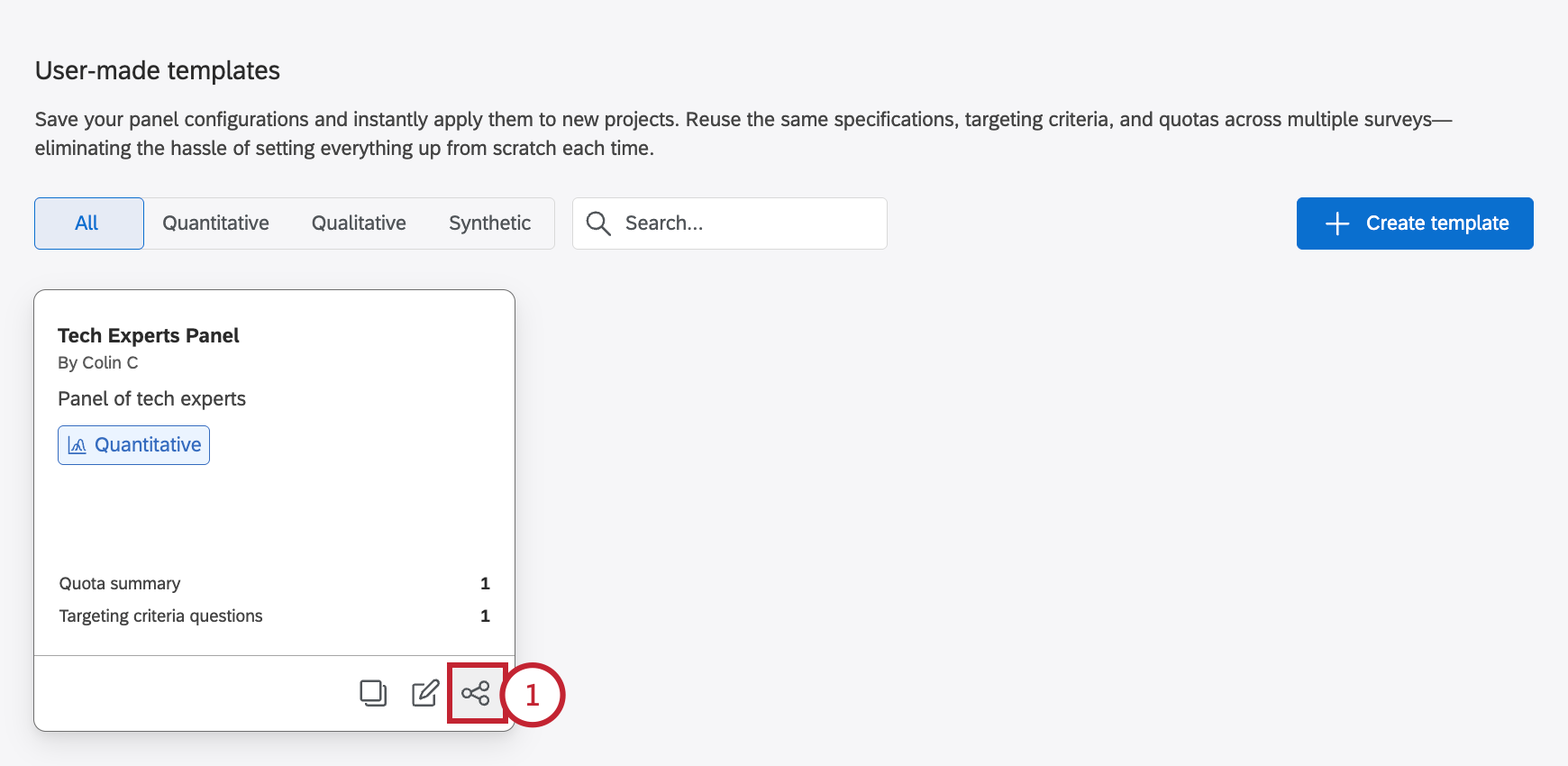Click the plus icon in Create template
Screen dimensions: 1568x766
click(1337, 223)
